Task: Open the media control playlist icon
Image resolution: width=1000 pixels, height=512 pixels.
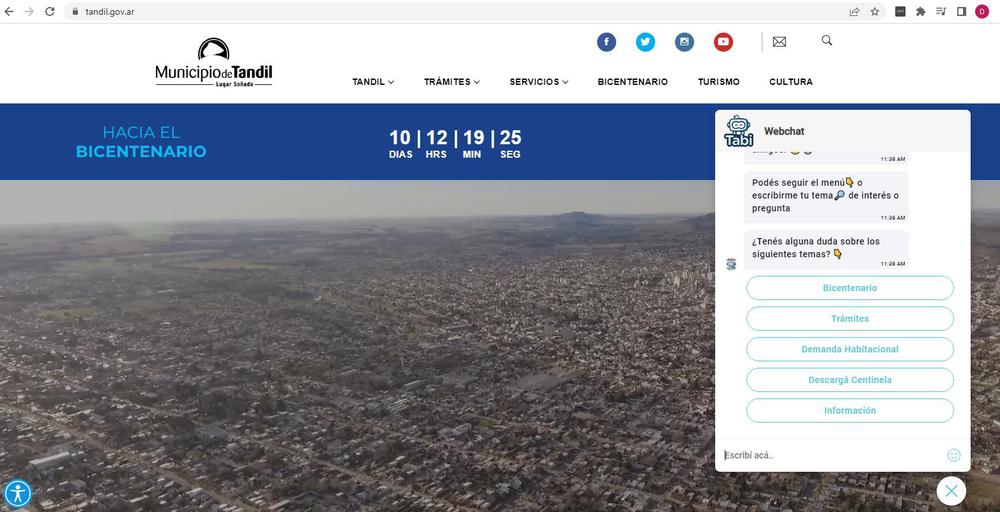Action: click(x=941, y=11)
